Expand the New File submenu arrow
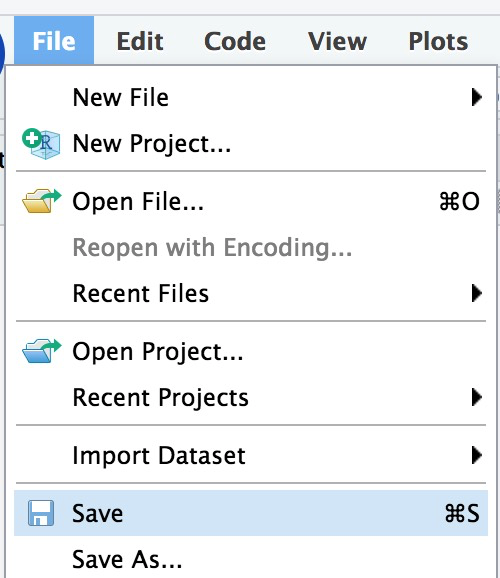 click(476, 97)
